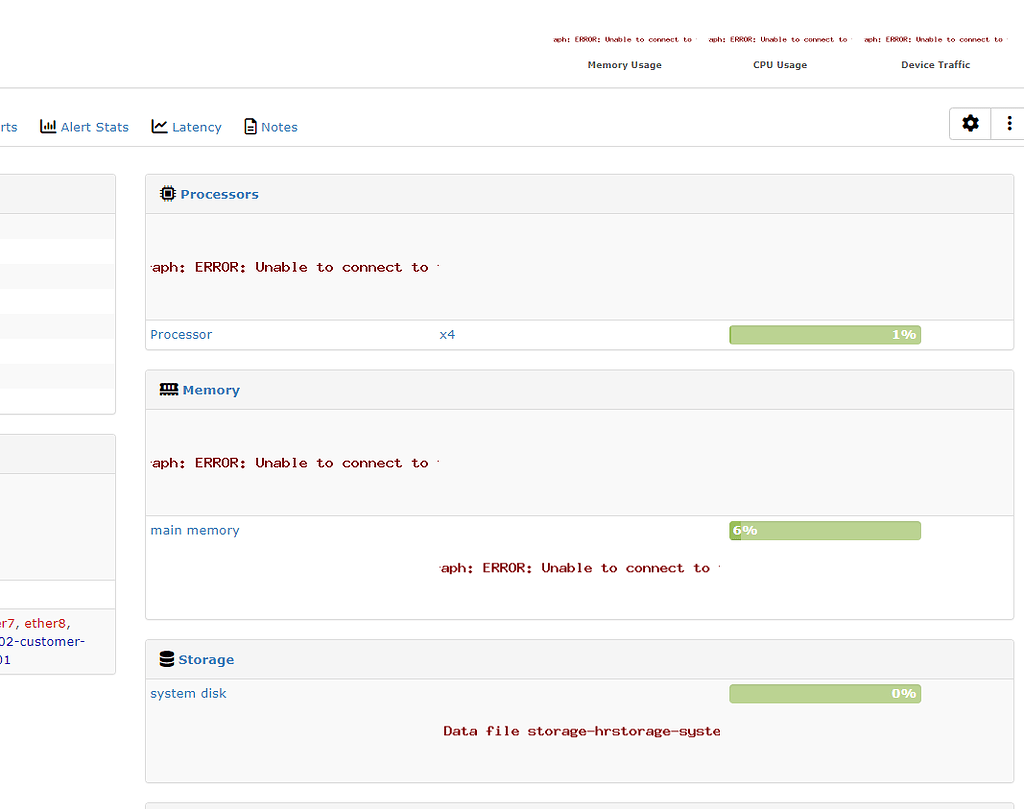Select the Notes tab
Screen dimensions: 1024x809
pos(278,126)
